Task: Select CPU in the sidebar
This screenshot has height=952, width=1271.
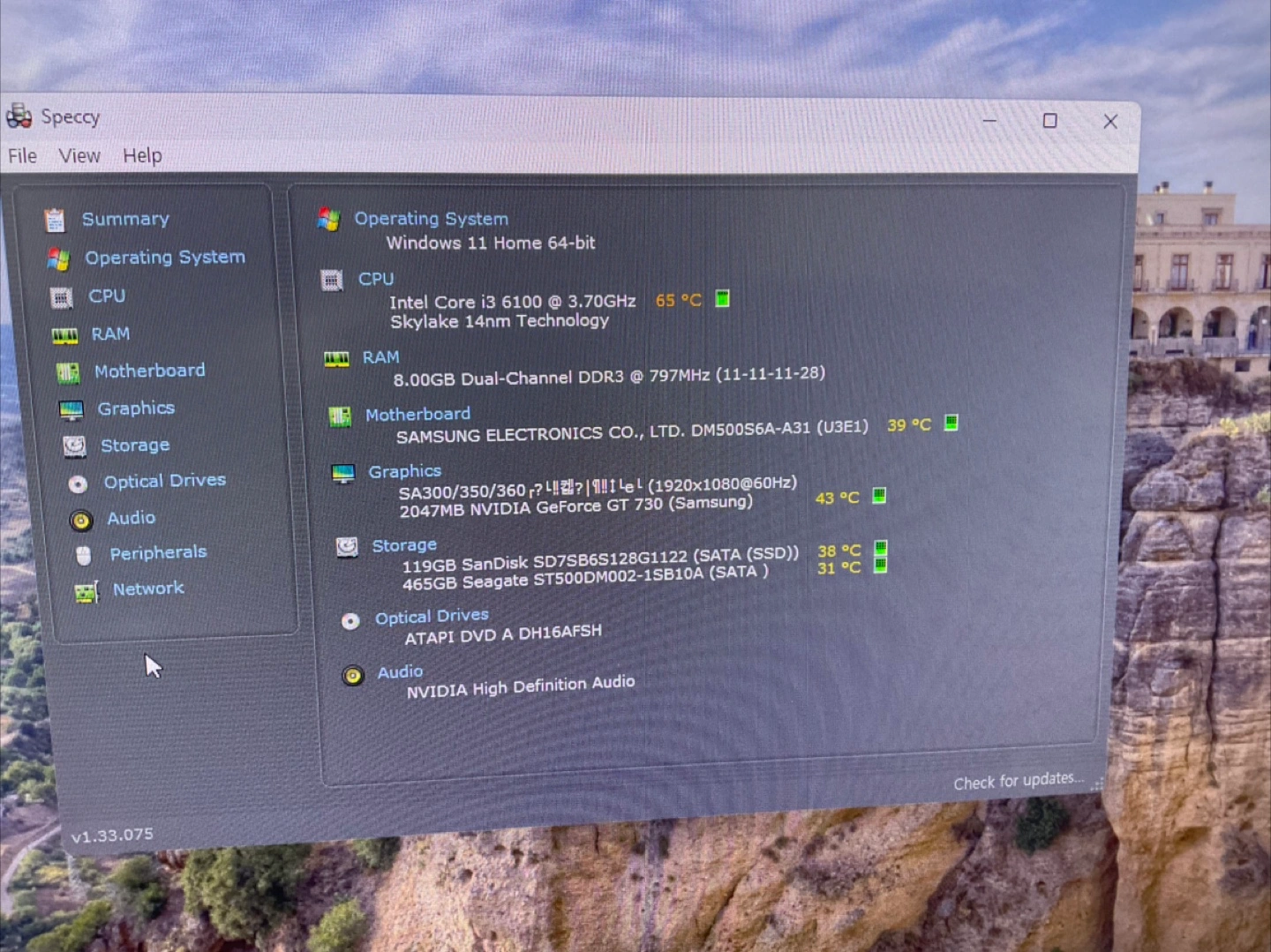Action: 107,296
